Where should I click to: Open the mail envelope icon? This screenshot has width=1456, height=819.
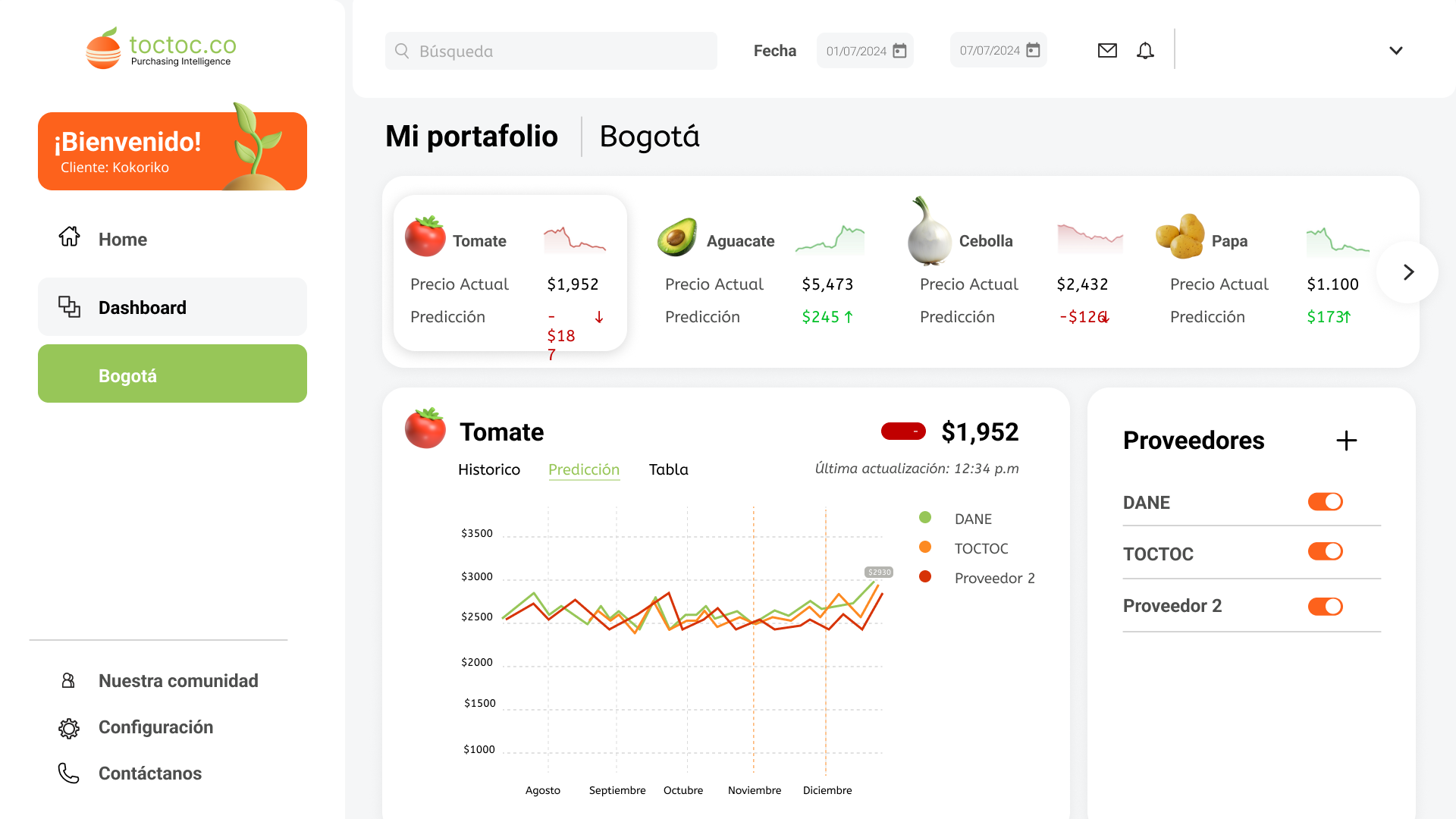coord(1107,51)
